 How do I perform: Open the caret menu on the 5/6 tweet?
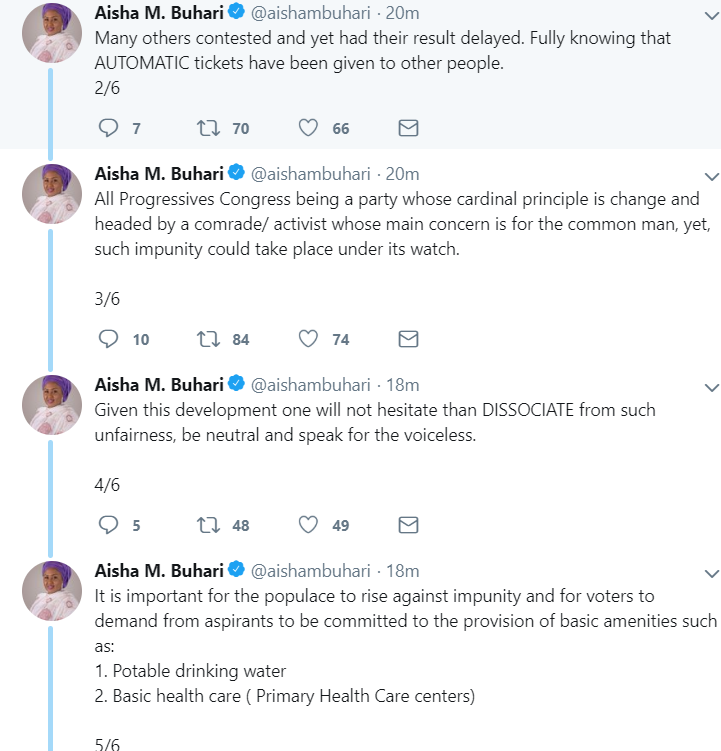tap(711, 573)
